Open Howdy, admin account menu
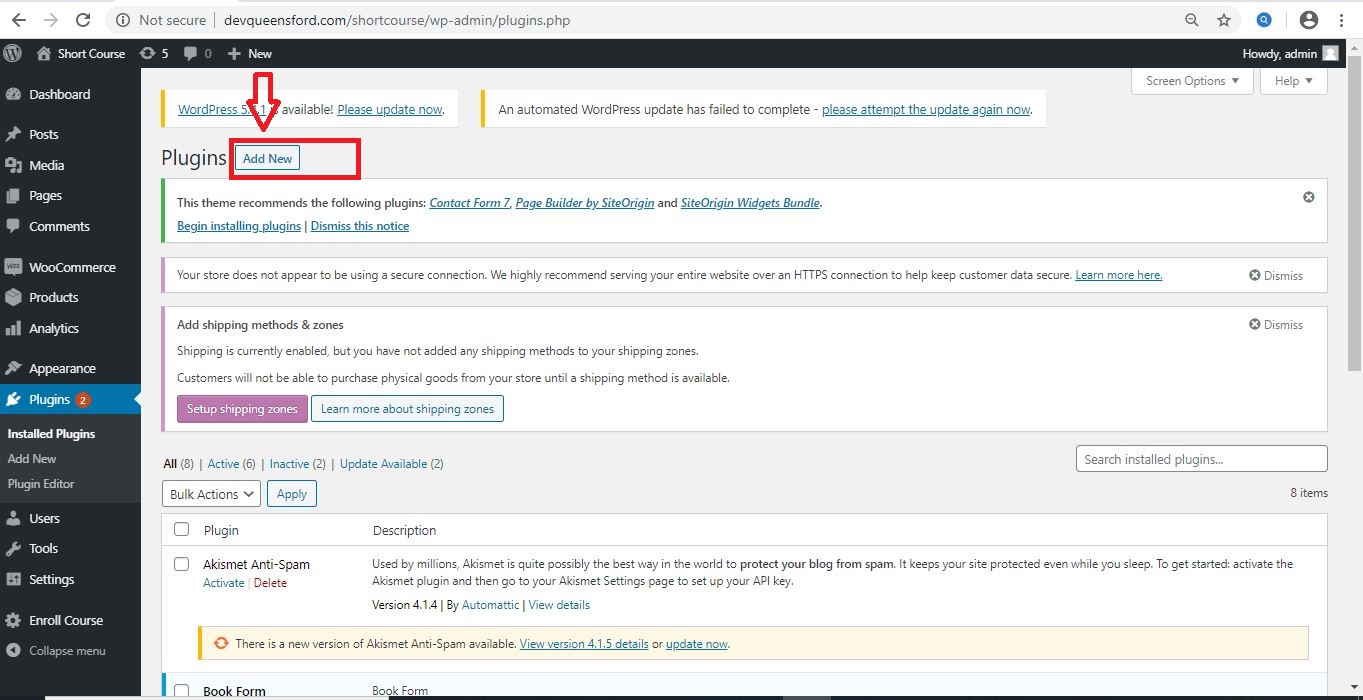This screenshot has width=1363, height=700. [1290, 53]
